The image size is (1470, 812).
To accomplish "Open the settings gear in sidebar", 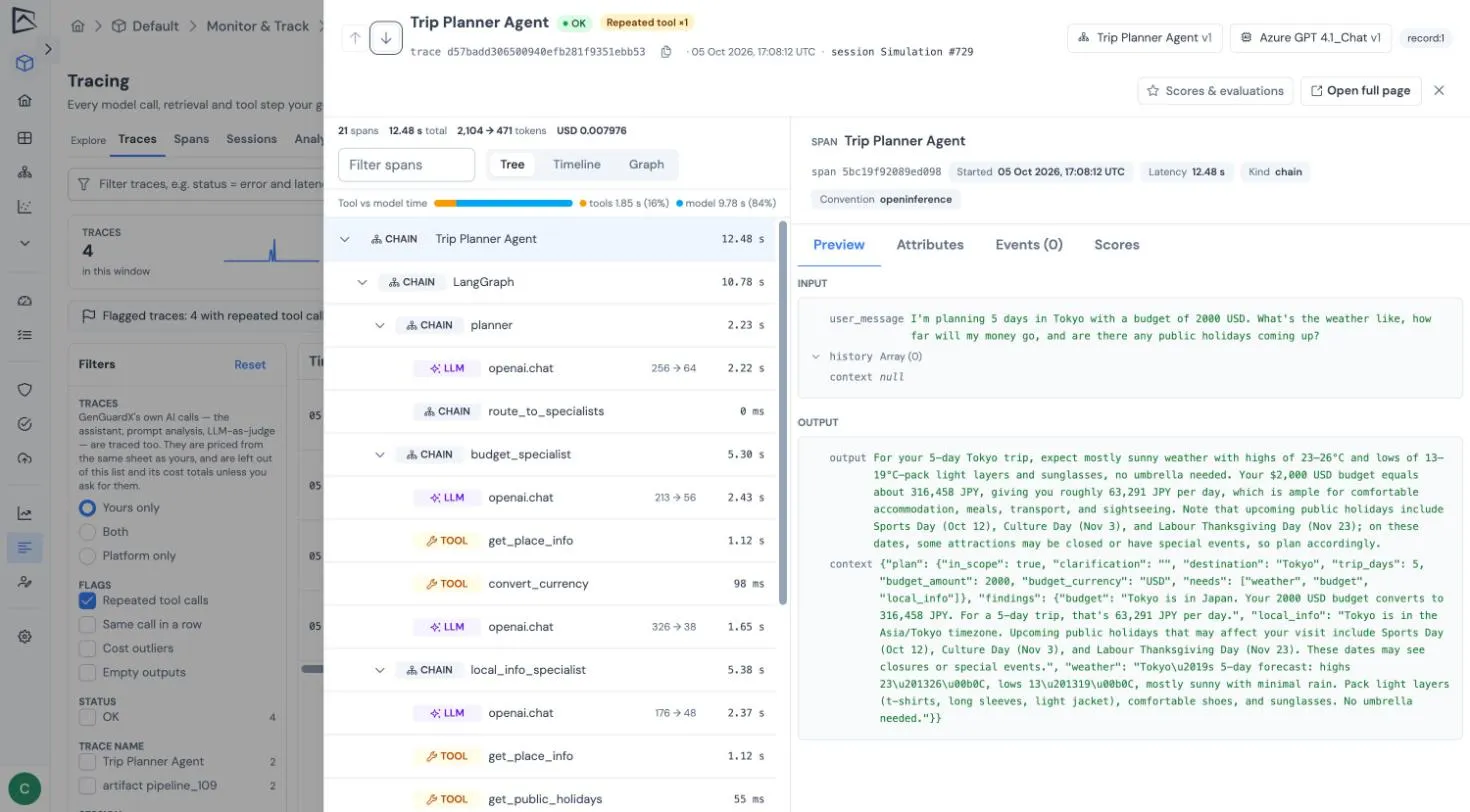I will [25, 637].
